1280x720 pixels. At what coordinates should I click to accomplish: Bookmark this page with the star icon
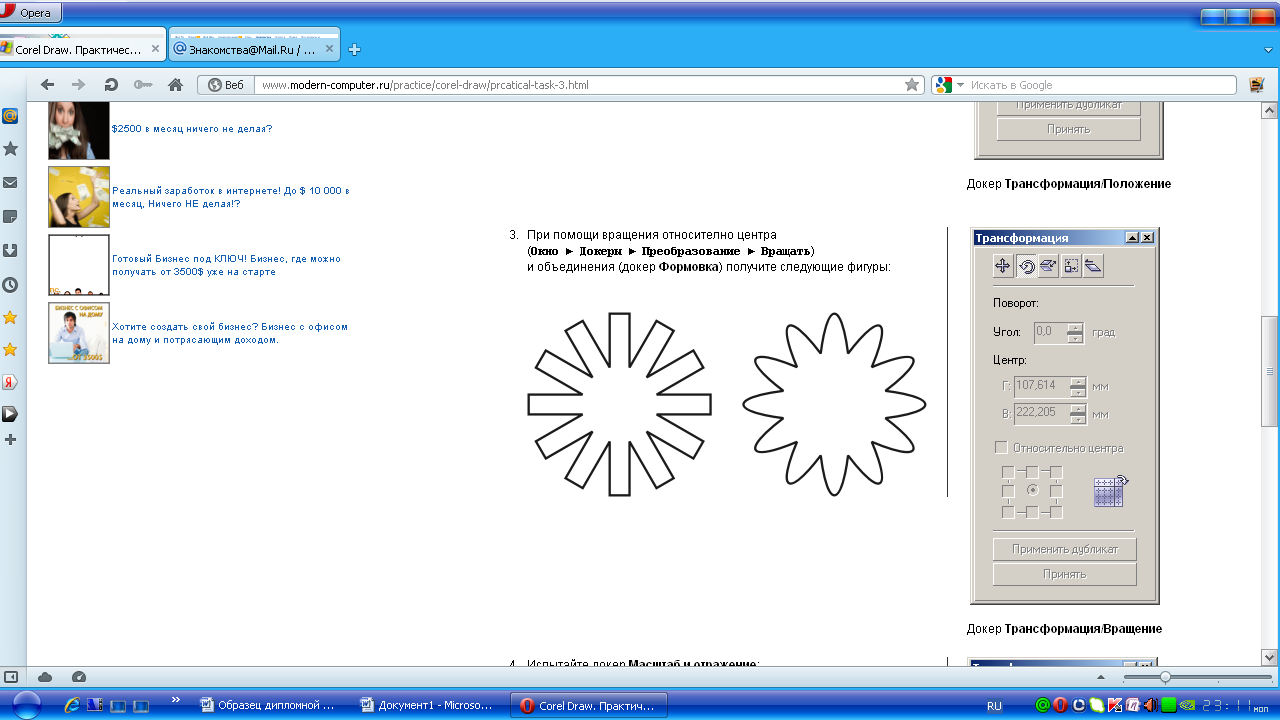(911, 85)
